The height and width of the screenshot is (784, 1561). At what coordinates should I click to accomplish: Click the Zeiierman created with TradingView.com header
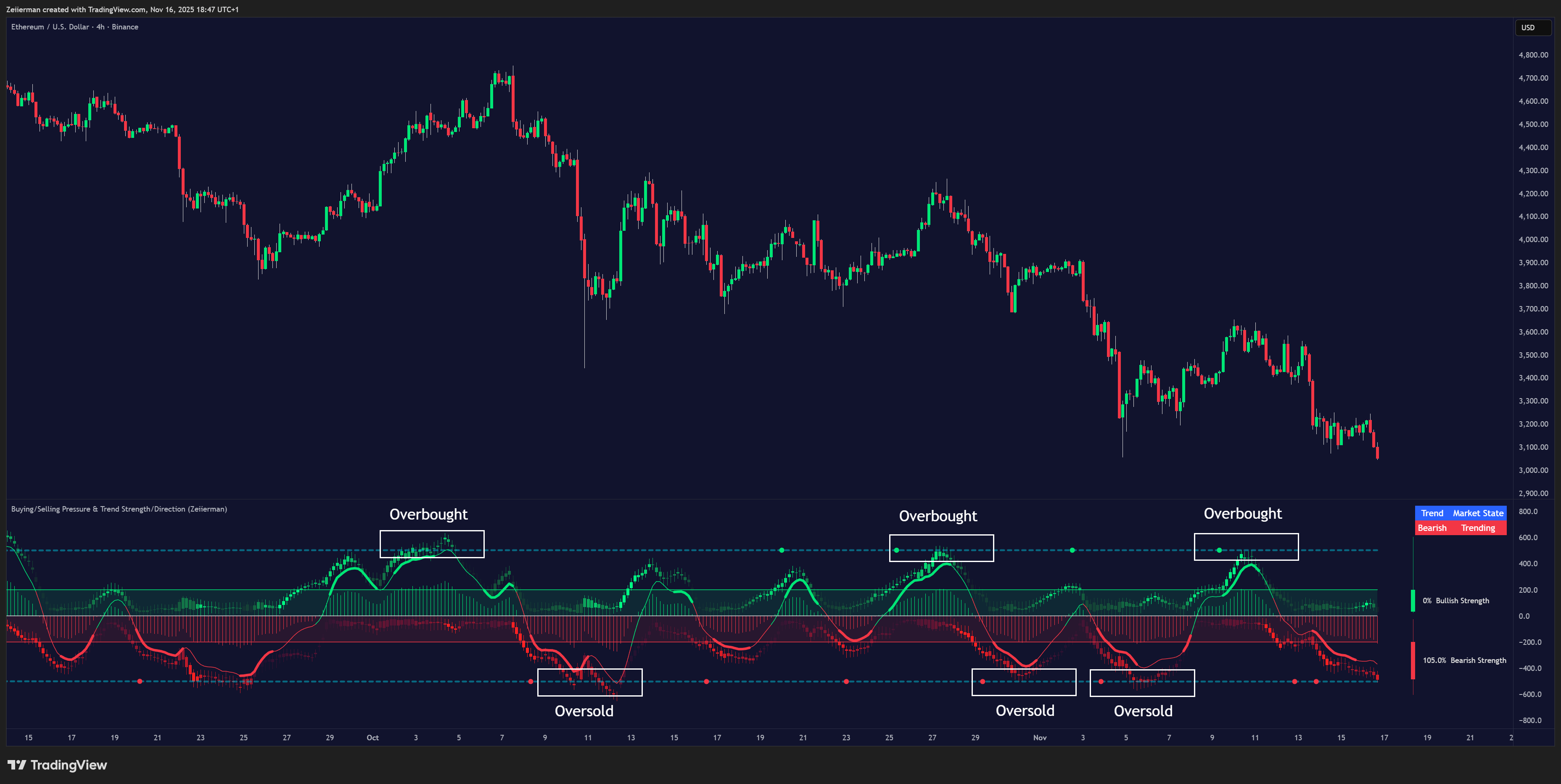coord(122,9)
